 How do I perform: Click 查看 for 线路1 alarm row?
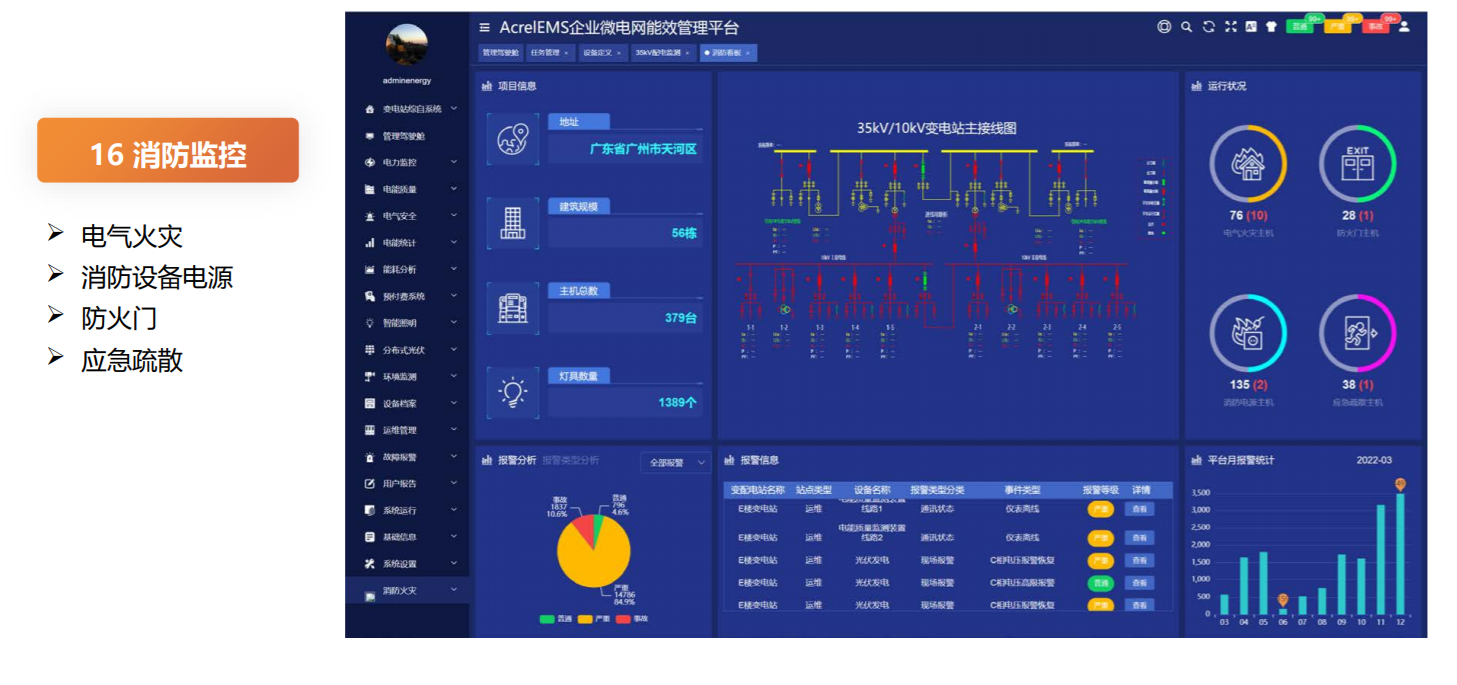[x=1139, y=509]
